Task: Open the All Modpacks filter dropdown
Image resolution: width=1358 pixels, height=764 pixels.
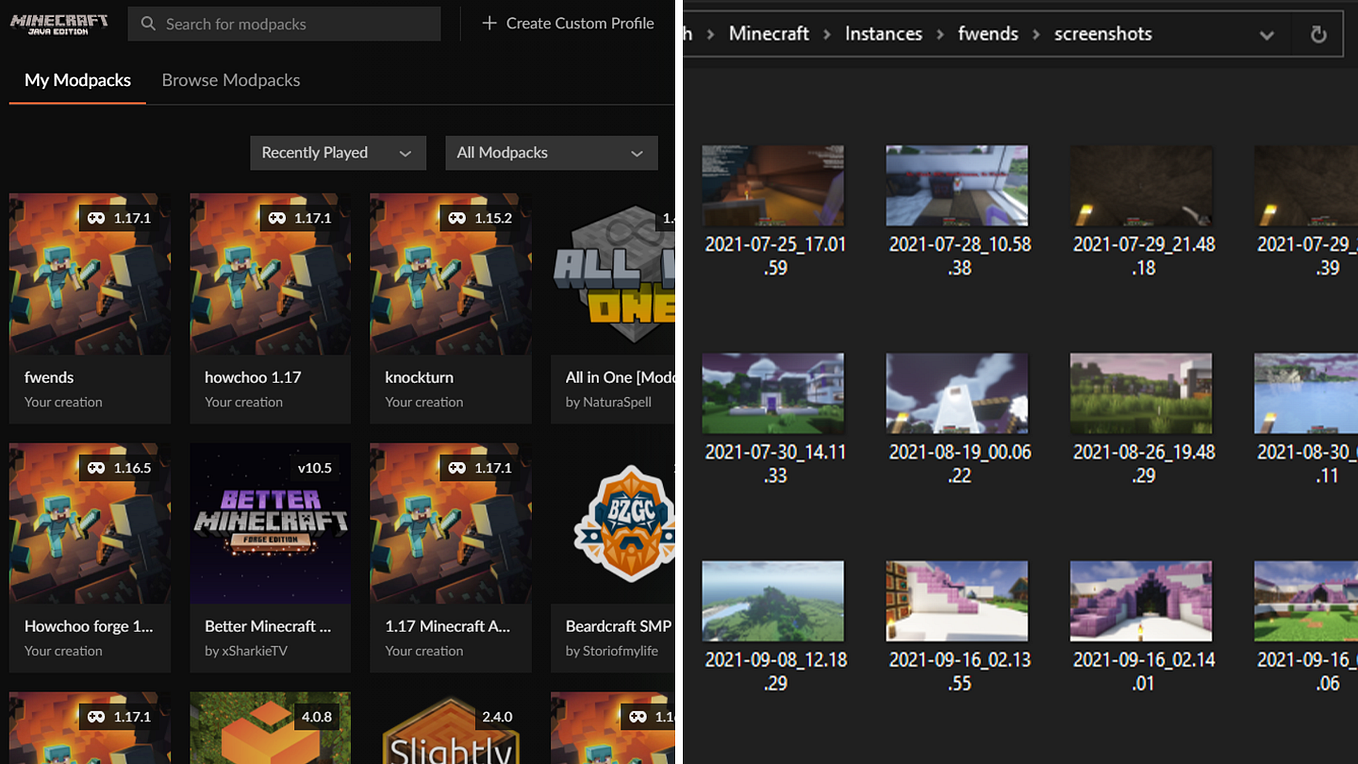Action: [551, 152]
